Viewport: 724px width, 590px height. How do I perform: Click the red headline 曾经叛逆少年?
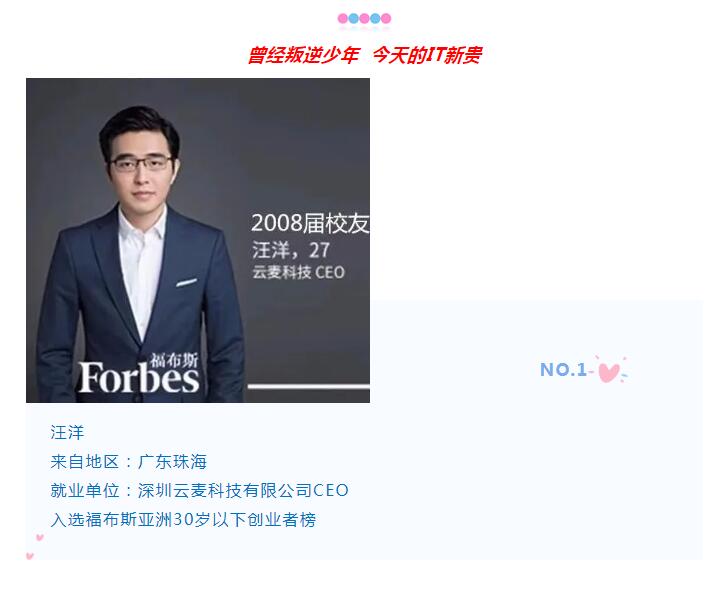(x=303, y=55)
